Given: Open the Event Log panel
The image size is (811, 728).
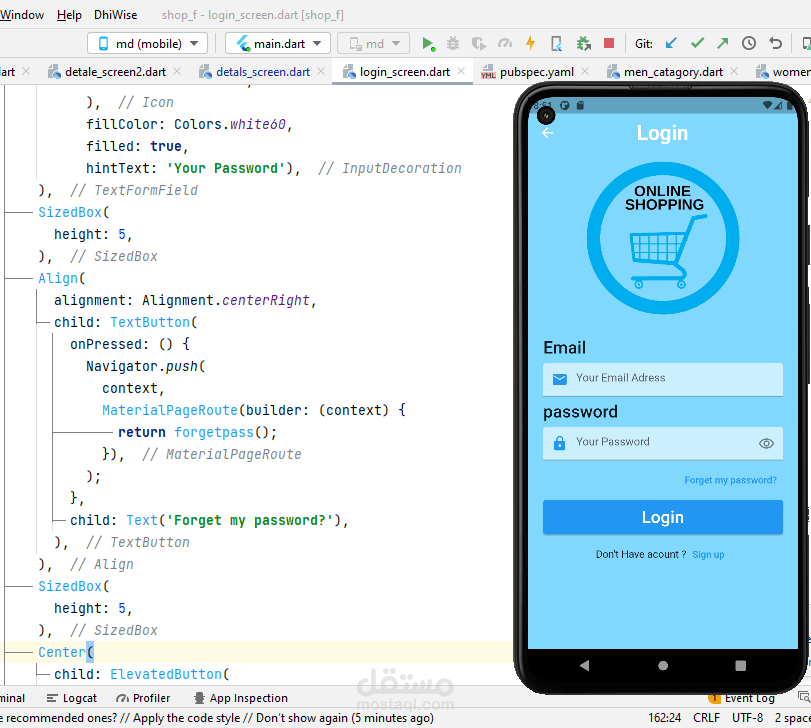Looking at the screenshot, I should pyautogui.click(x=742, y=698).
